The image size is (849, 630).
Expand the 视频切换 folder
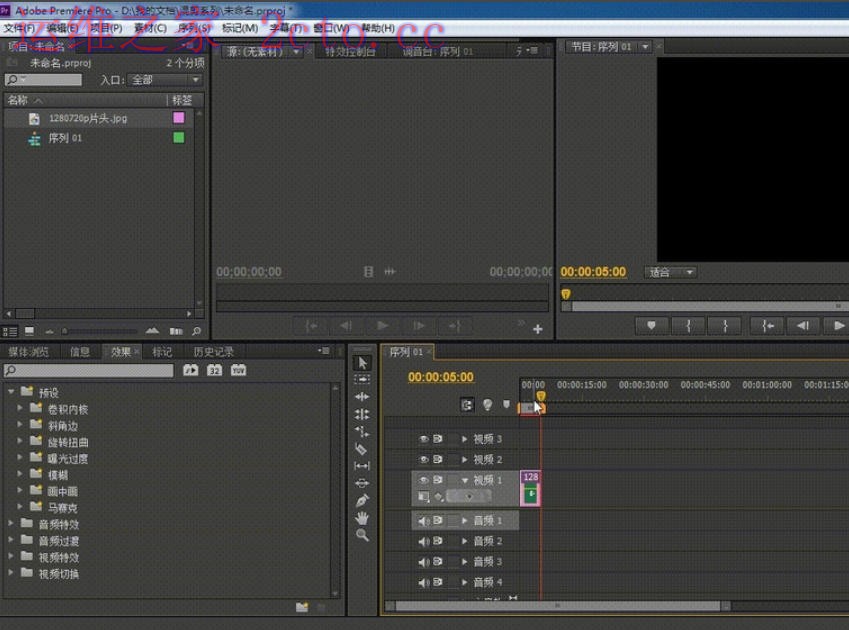click(x=10, y=572)
